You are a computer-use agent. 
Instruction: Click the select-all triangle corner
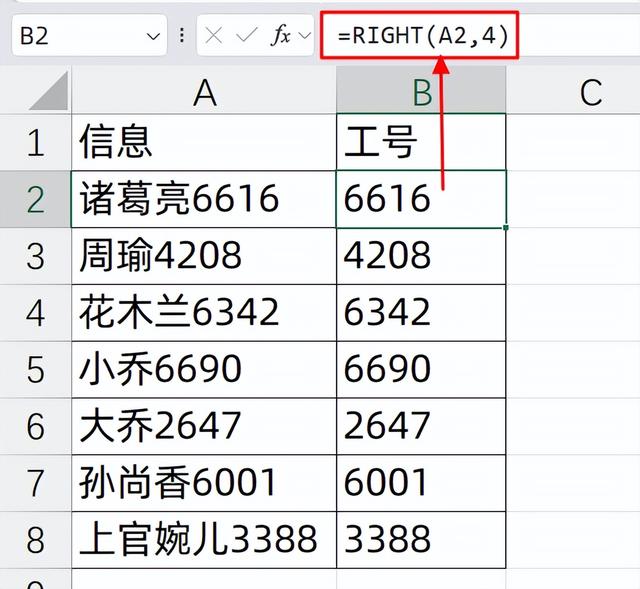point(49,91)
